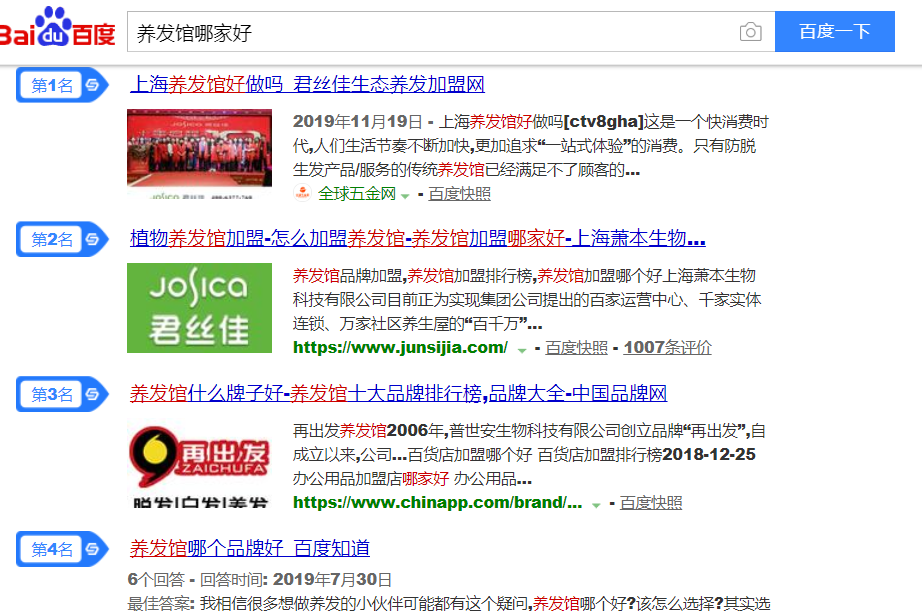Open 百度快照 for the 全球五金网 result
Screen dimensions: 922x611
pos(459,193)
